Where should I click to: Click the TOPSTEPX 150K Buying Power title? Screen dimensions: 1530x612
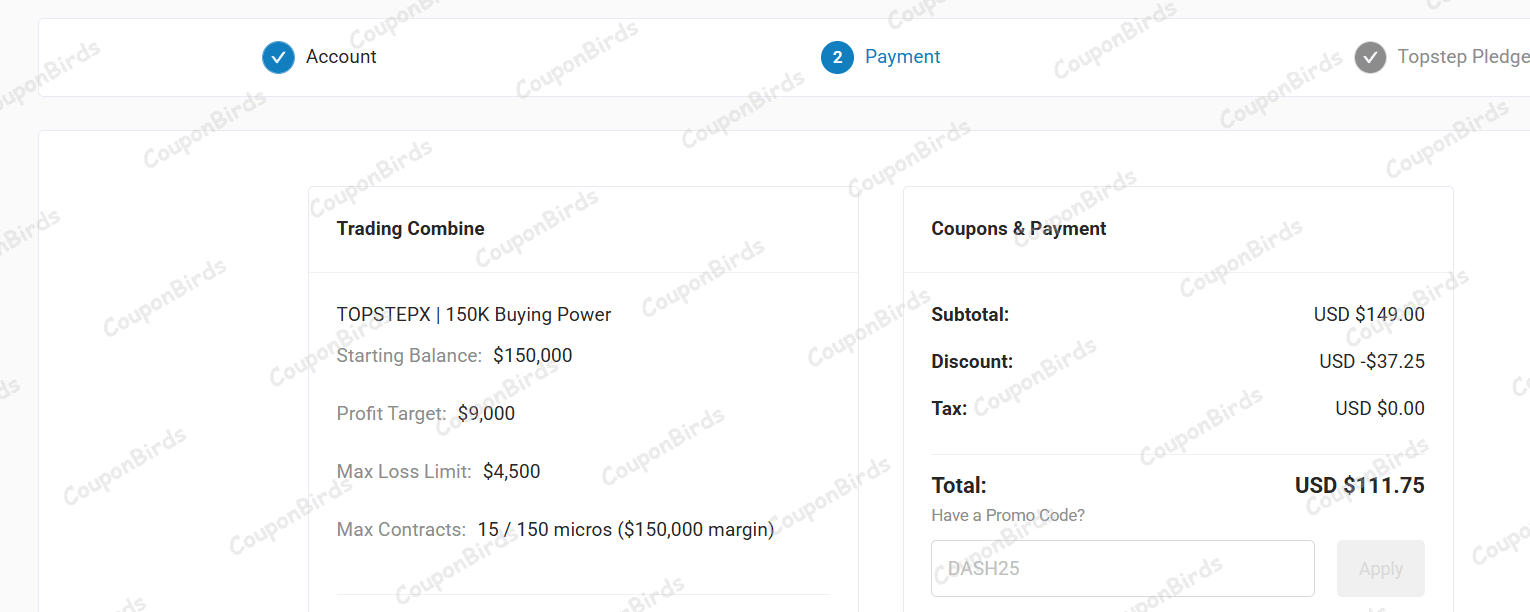click(474, 315)
